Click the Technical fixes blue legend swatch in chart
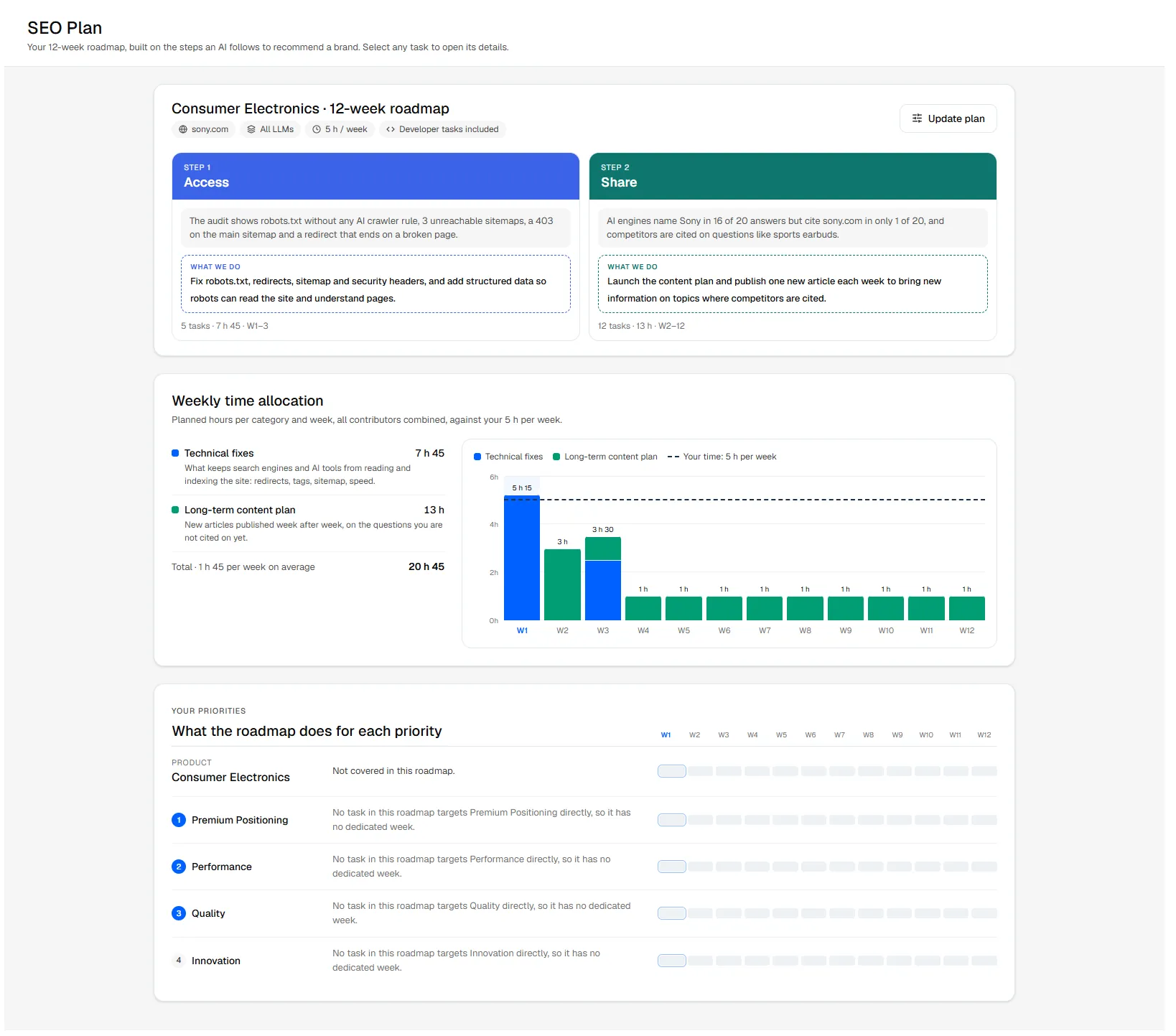Viewport: 1176px width, 1036px height. pos(477,457)
